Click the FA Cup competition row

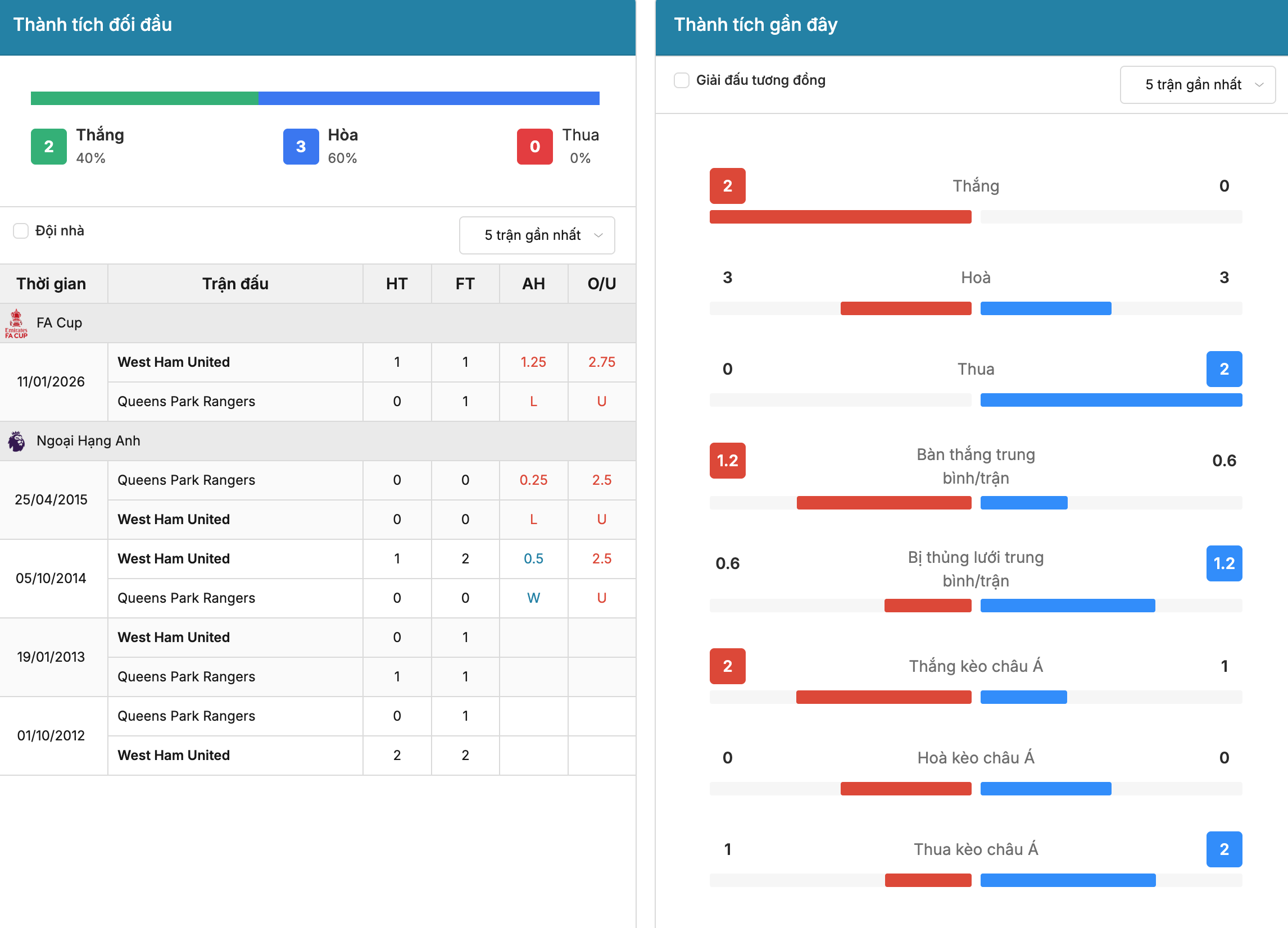click(318, 323)
